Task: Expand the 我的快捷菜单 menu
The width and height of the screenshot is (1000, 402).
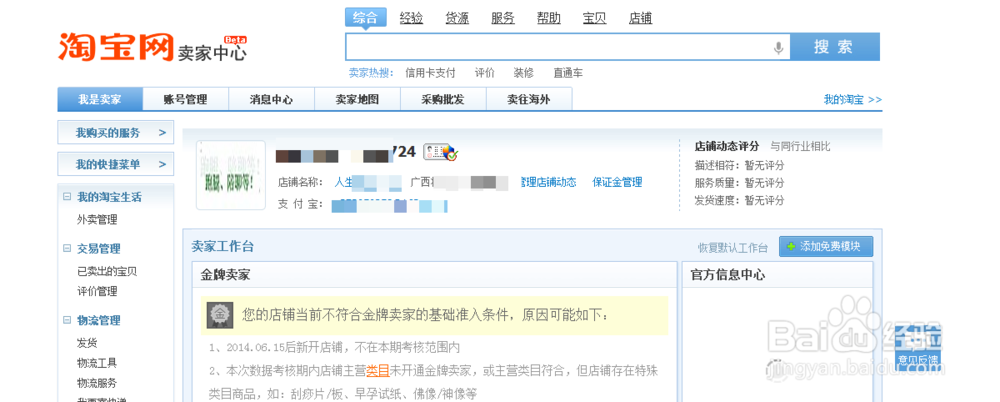Action: pyautogui.click(x=115, y=165)
